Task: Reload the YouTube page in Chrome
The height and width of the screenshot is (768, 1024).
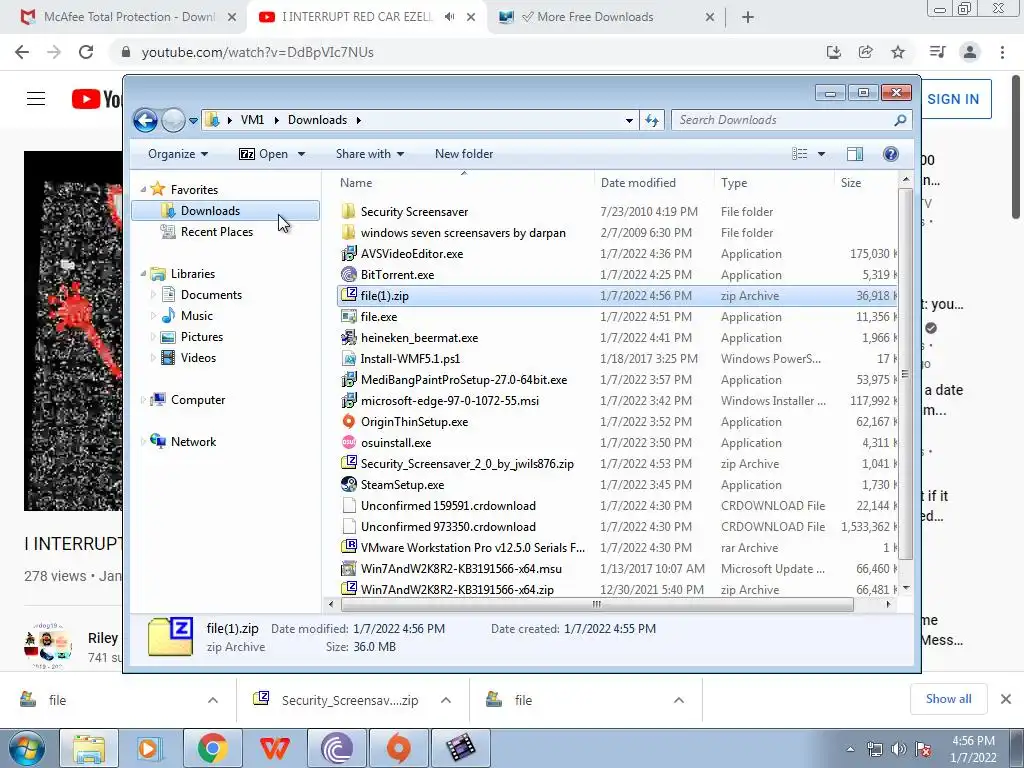Action: (86, 52)
